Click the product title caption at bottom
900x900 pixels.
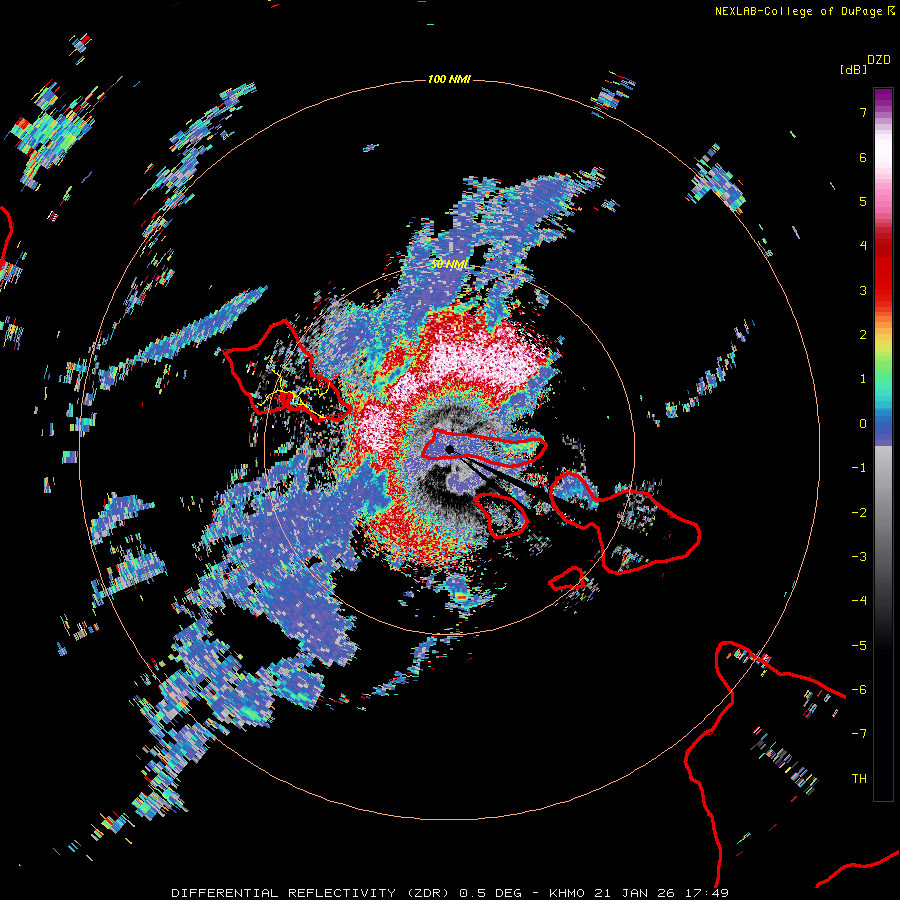449,893
